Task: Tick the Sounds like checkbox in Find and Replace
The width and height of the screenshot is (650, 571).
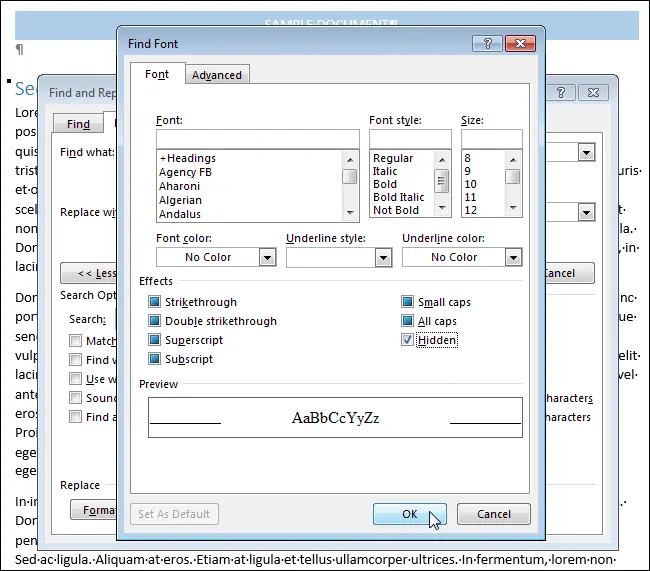Action: point(75,398)
